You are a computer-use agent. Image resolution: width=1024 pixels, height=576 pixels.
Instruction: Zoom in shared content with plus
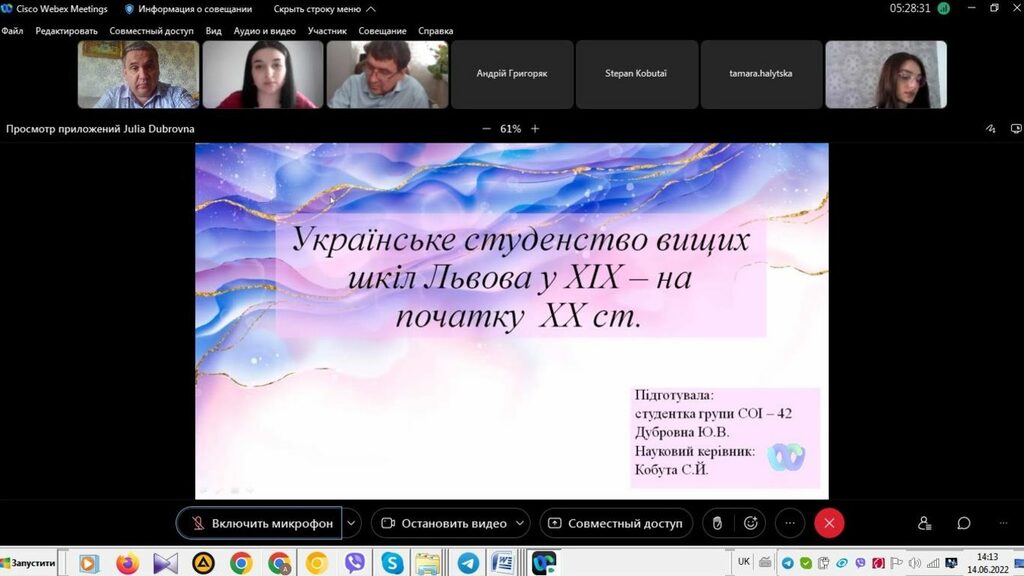pyautogui.click(x=535, y=129)
